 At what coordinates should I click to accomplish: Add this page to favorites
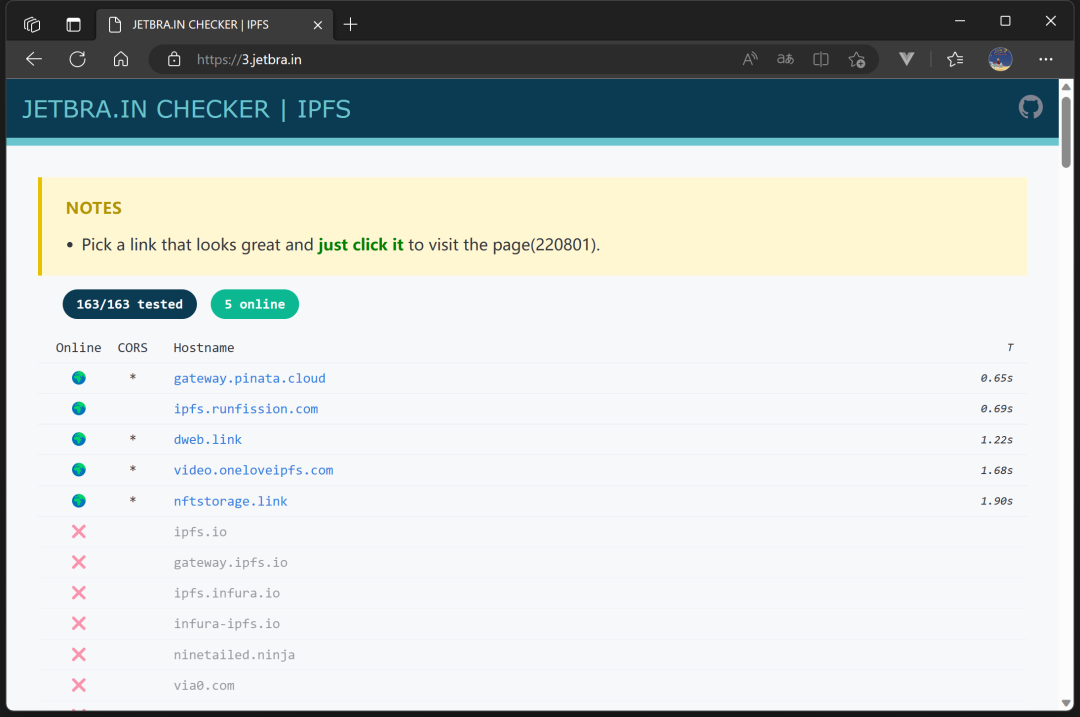857,60
